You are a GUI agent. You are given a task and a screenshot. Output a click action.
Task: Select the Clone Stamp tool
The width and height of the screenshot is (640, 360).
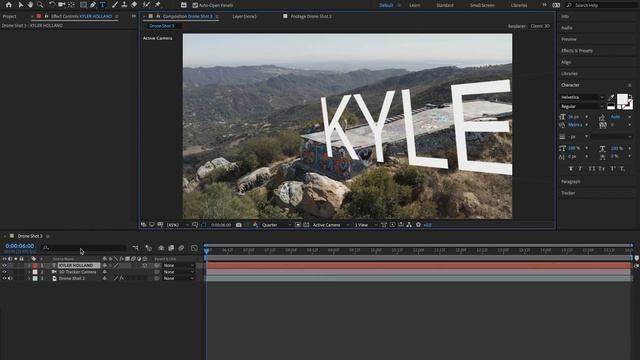(x=124, y=5)
